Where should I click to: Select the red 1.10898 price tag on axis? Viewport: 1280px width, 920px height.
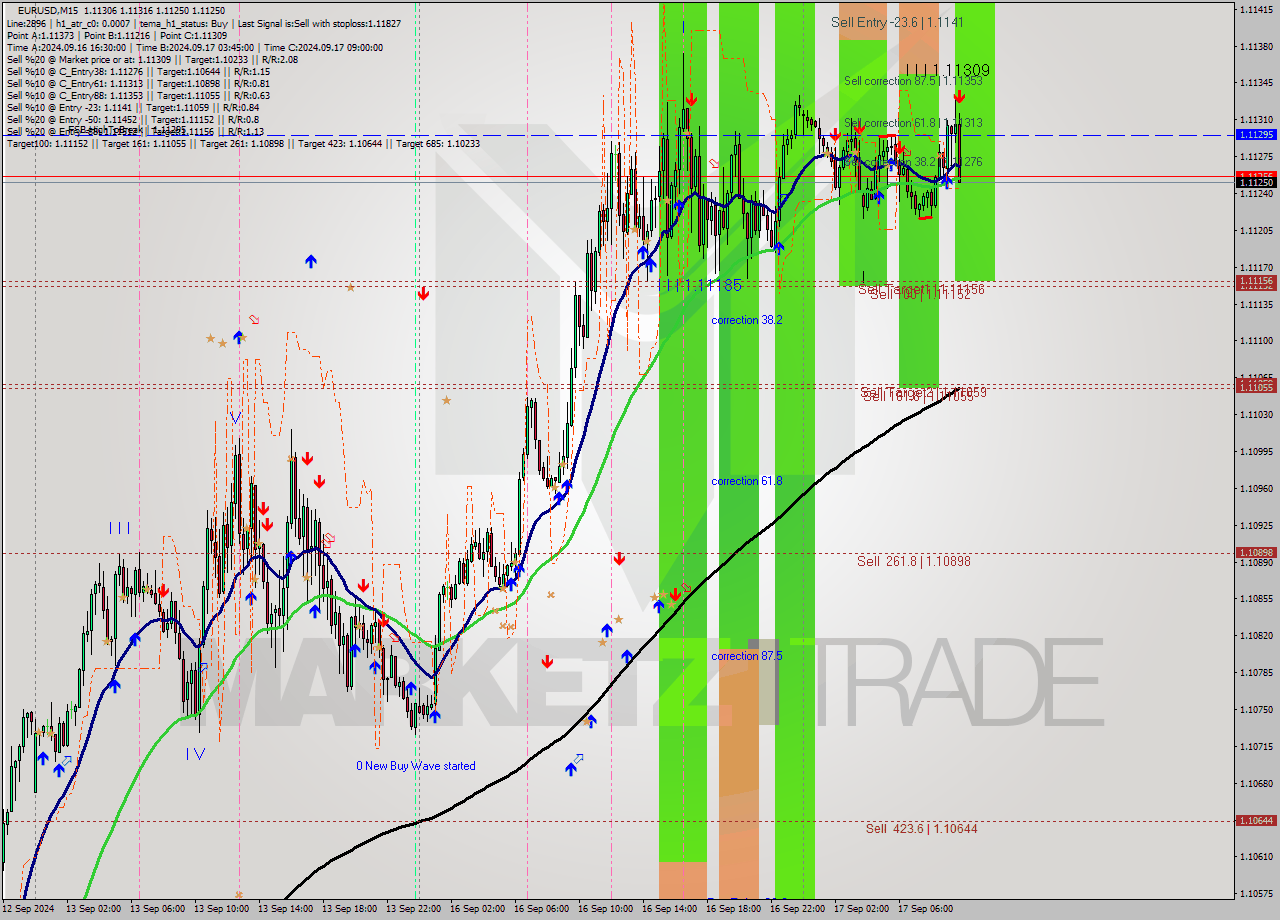[x=1256, y=552]
